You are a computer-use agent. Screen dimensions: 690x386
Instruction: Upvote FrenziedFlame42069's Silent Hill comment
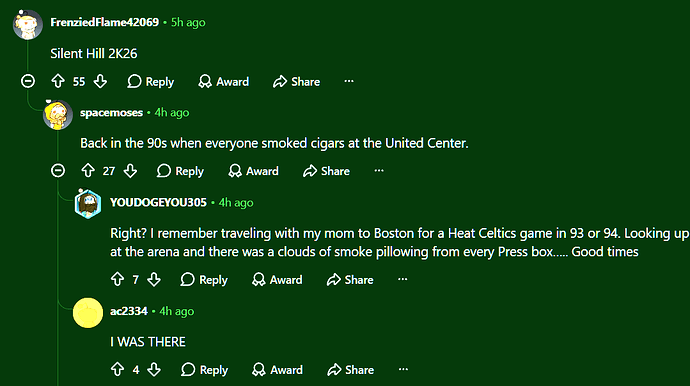(x=58, y=81)
